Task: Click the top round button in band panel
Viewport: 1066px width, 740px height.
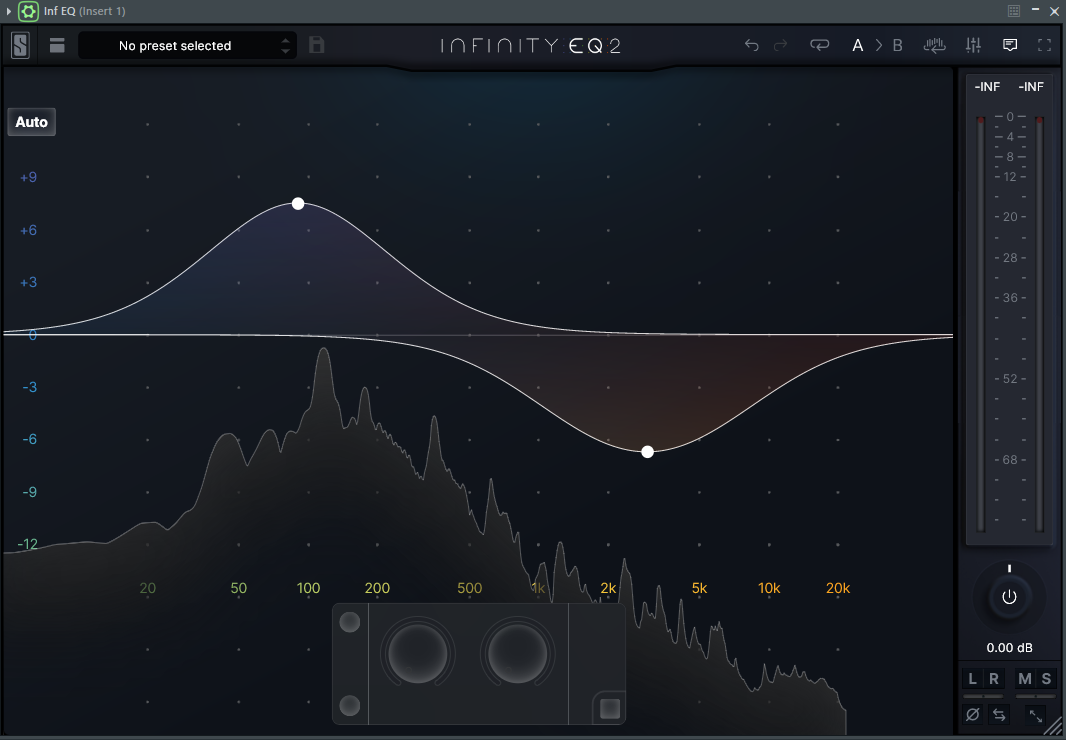Action: pyautogui.click(x=349, y=622)
